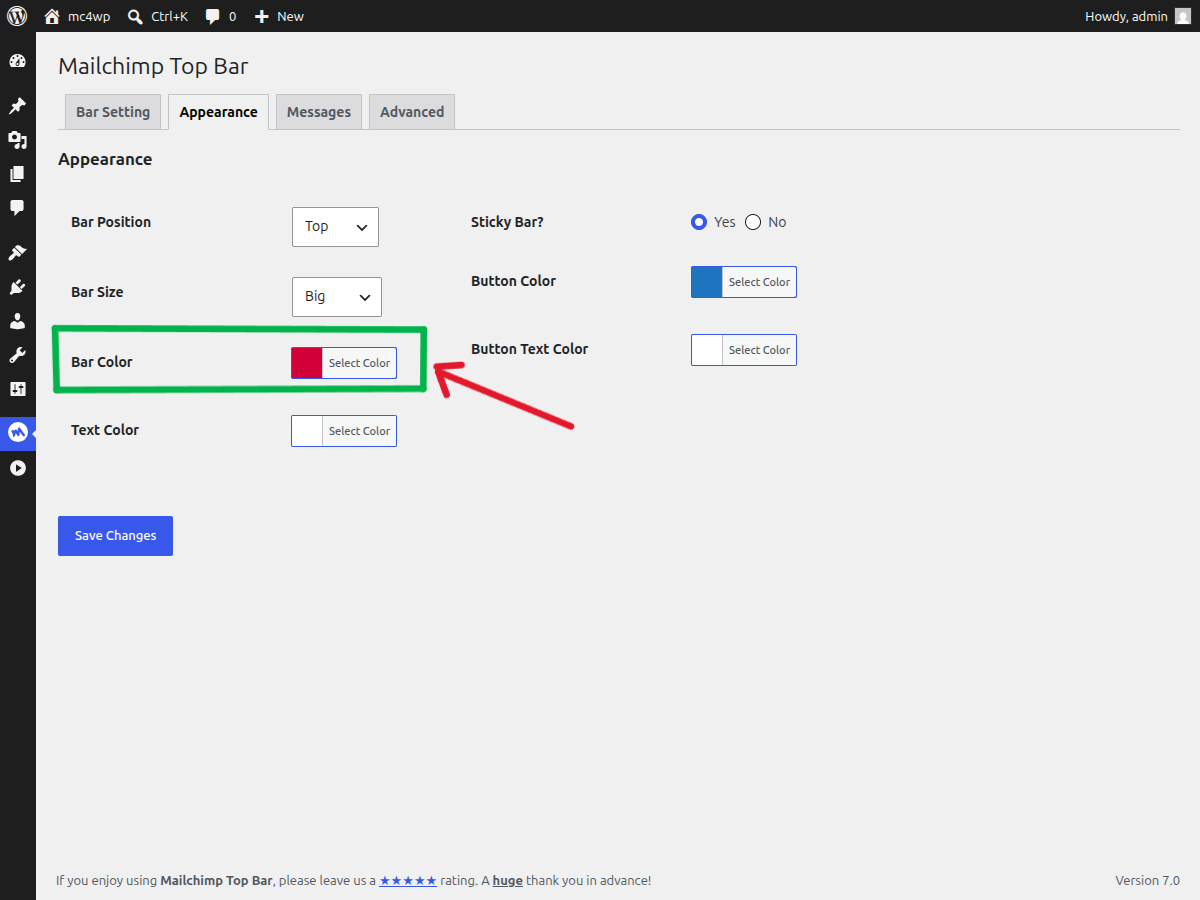Click Select Color button for Button Color

point(759,282)
